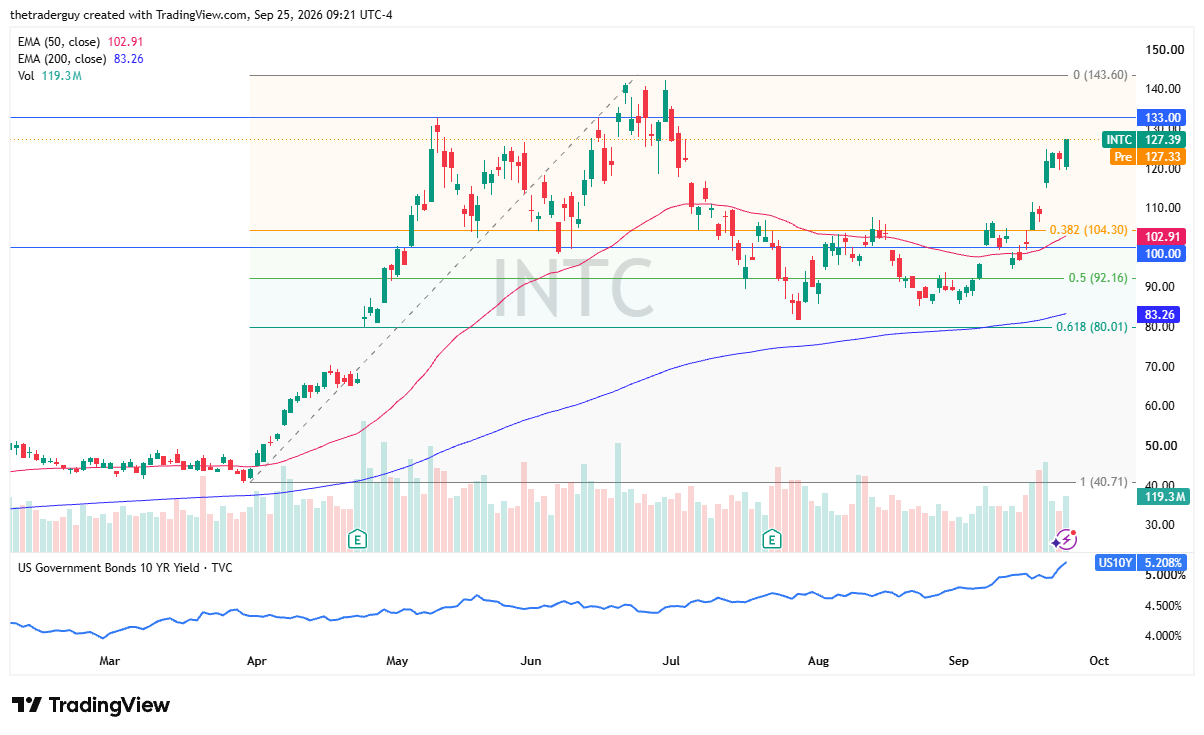Click the 'Jun' date axis label
This screenshot has height=735, width=1204.
click(x=531, y=661)
